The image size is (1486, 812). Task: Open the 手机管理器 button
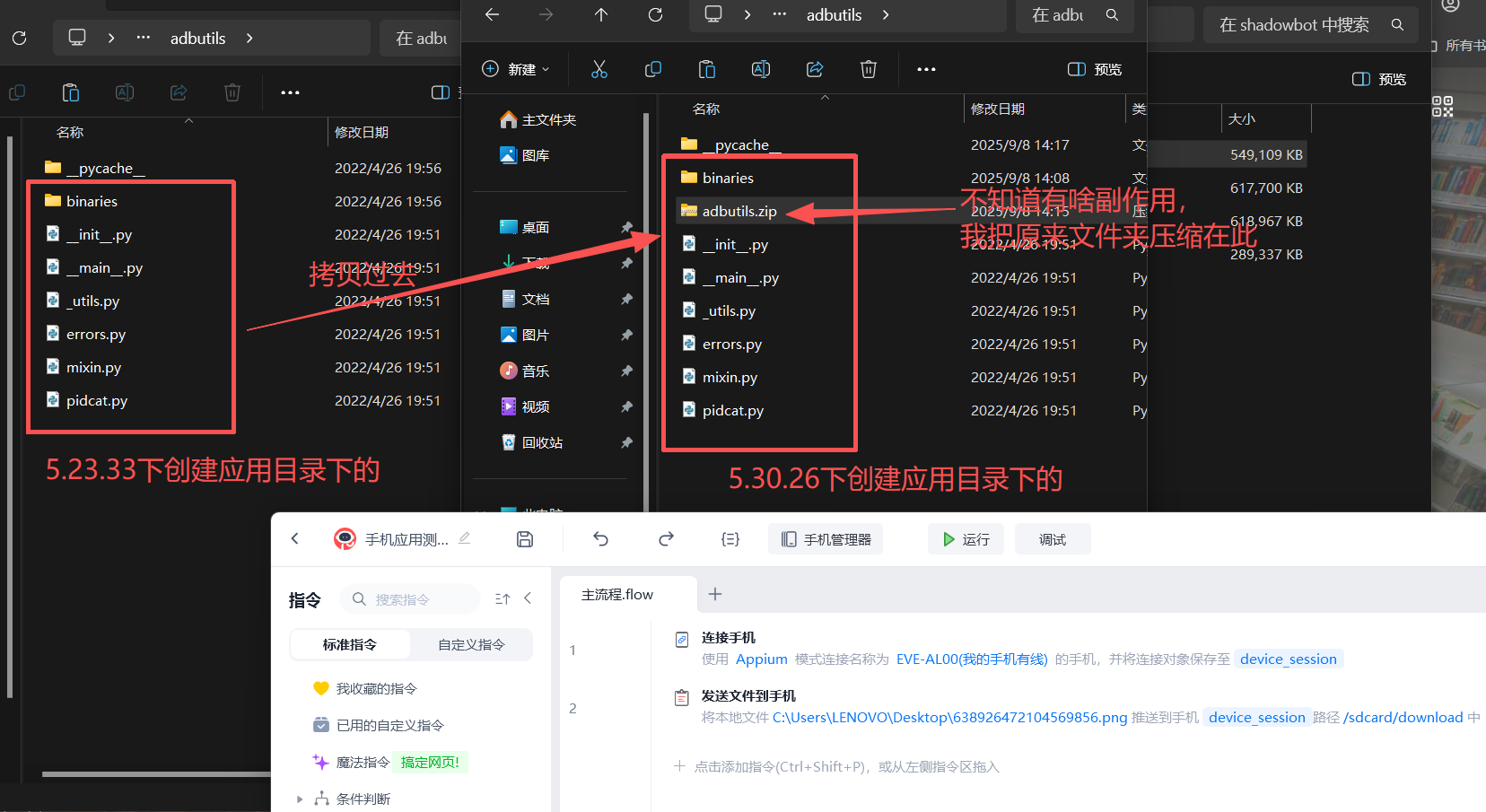826,539
